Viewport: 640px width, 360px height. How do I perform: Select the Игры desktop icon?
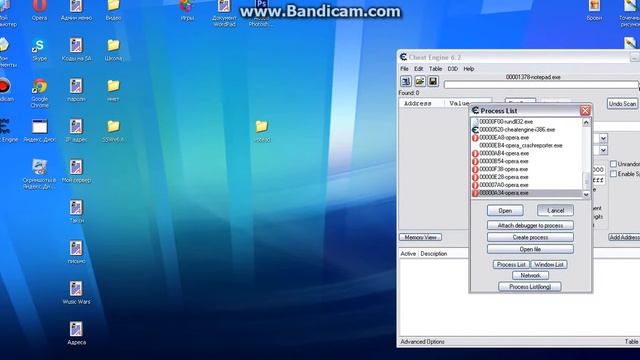[187, 10]
